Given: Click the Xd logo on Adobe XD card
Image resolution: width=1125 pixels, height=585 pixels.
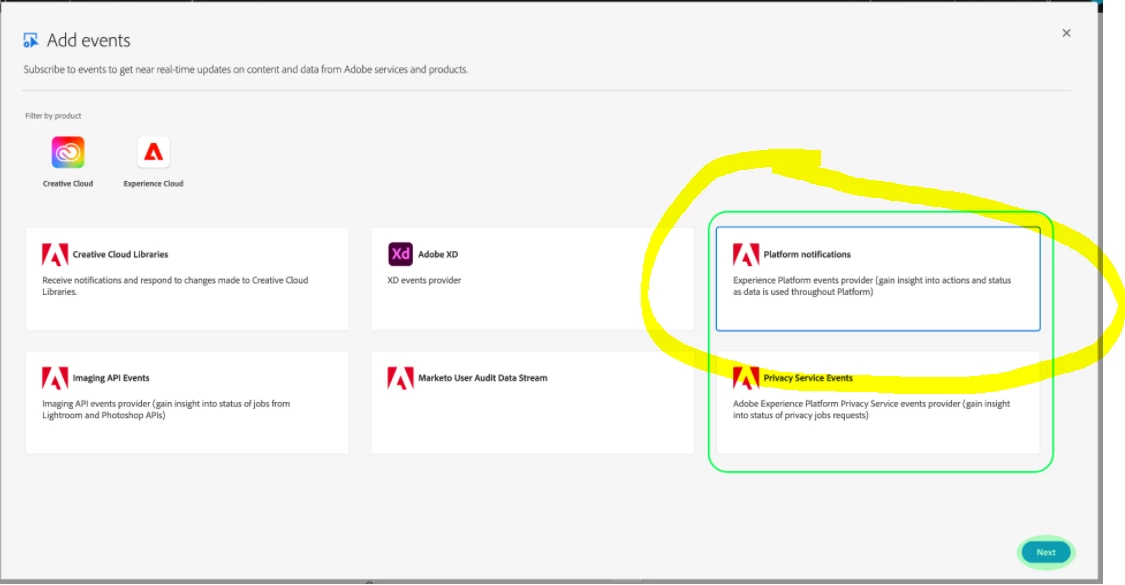Looking at the screenshot, I should (x=400, y=254).
